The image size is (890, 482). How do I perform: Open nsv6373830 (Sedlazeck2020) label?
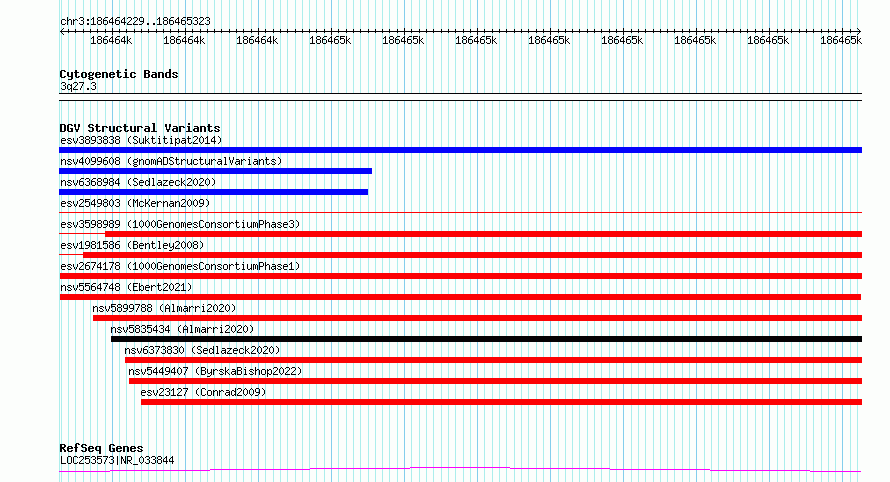(202, 350)
